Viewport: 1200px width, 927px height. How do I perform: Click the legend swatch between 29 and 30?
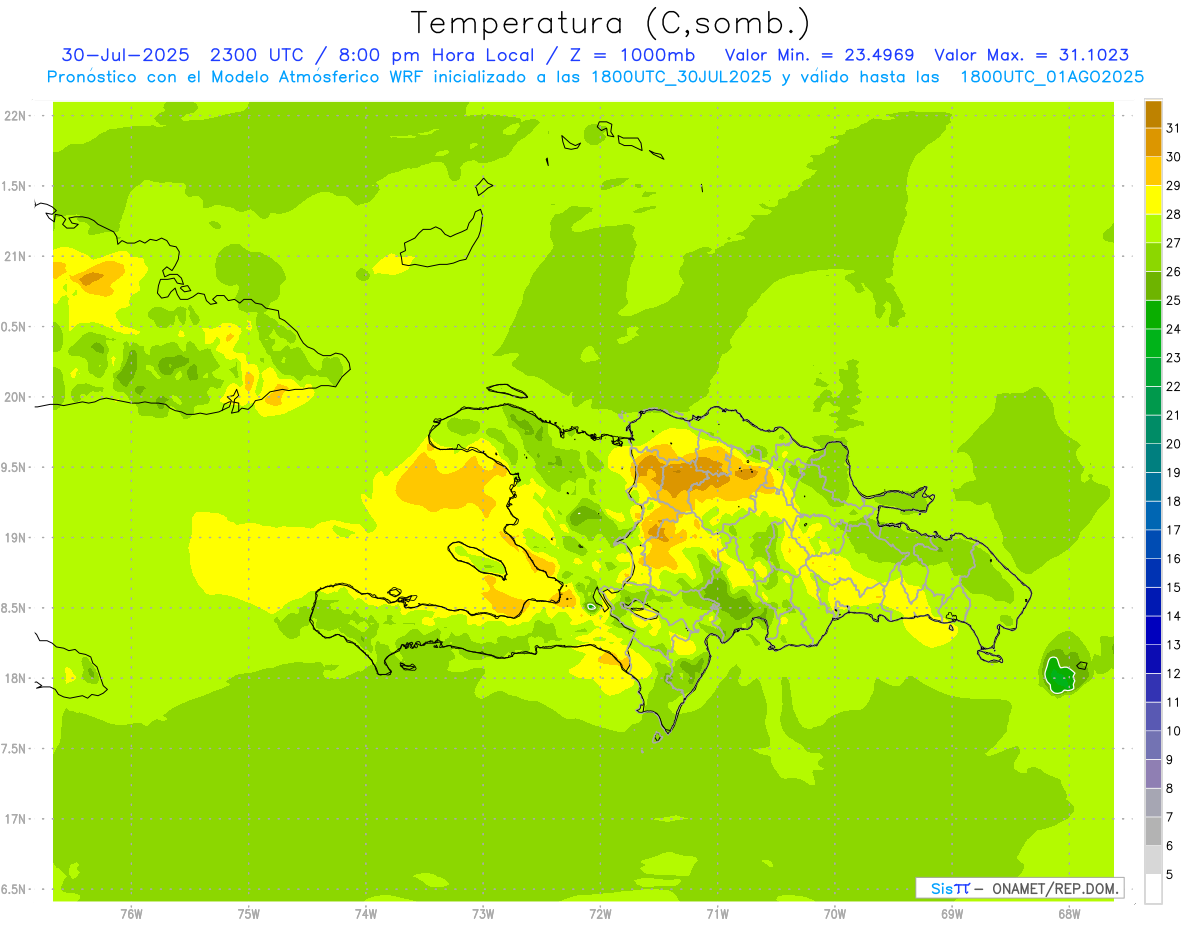[1153, 171]
